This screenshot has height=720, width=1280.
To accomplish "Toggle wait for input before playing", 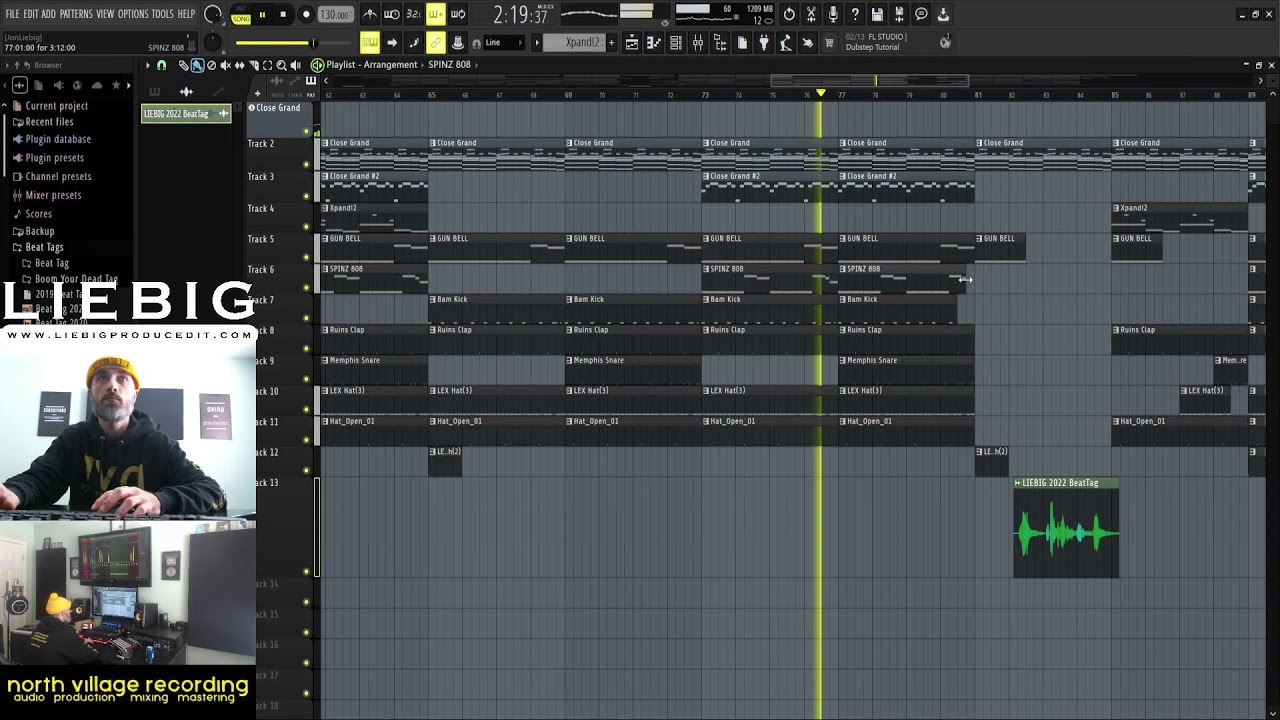I will tap(392, 14).
